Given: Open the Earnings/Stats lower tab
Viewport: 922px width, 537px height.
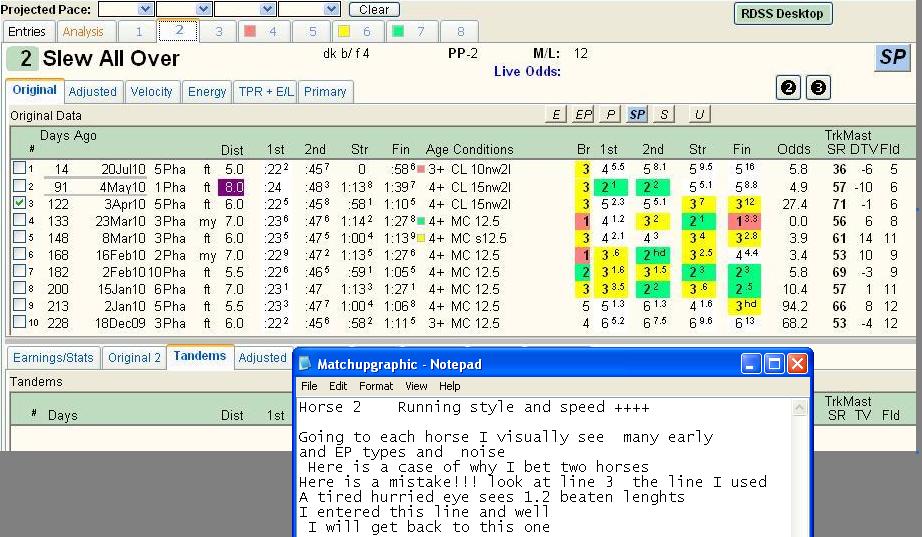Looking at the screenshot, I should tap(53, 358).
